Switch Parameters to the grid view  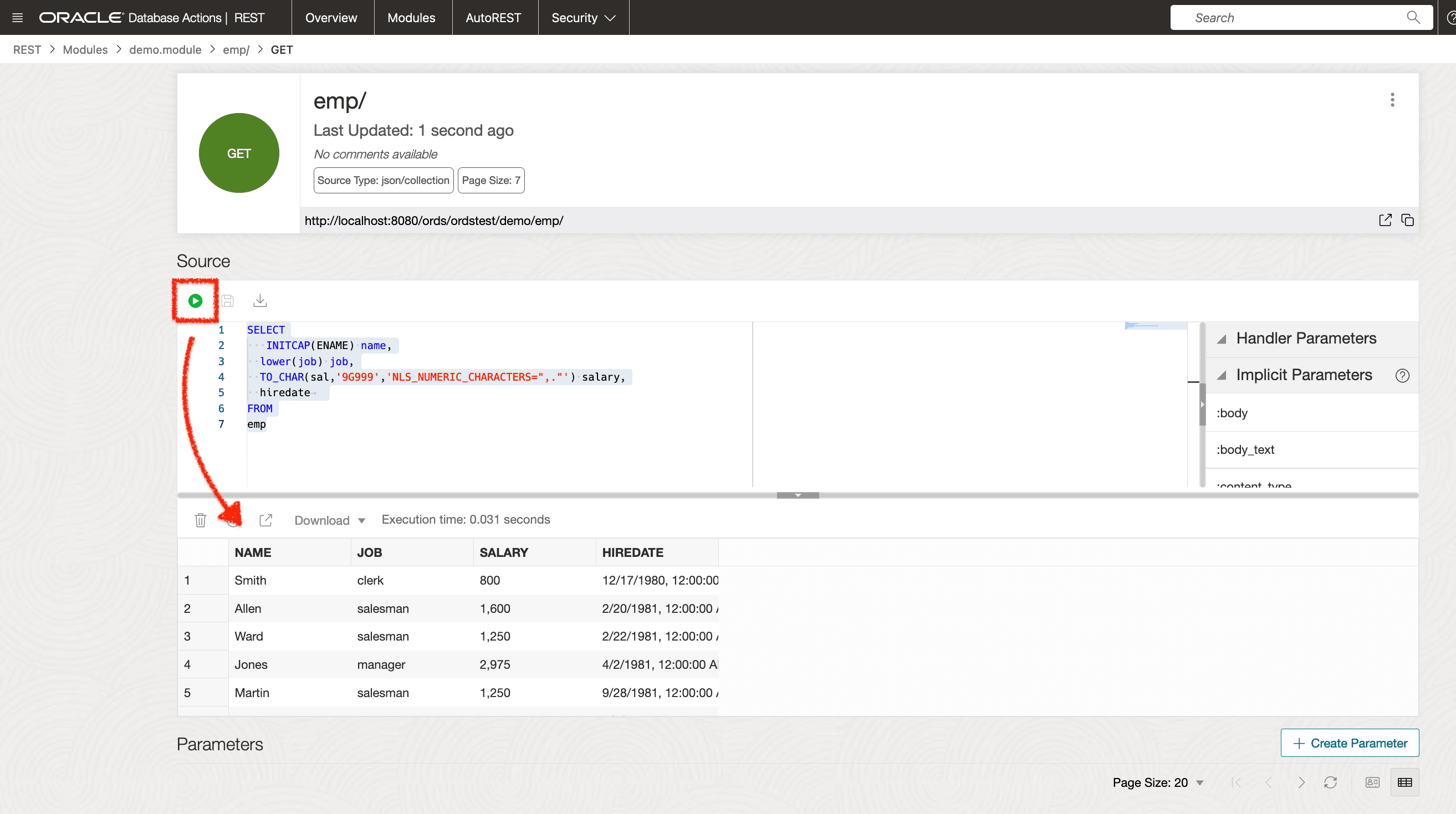[1404, 782]
